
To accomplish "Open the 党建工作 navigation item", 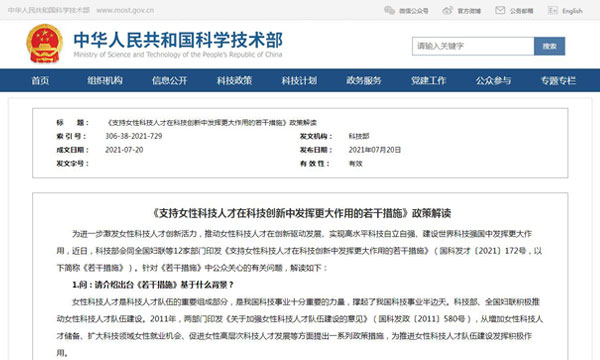I will [x=429, y=80].
